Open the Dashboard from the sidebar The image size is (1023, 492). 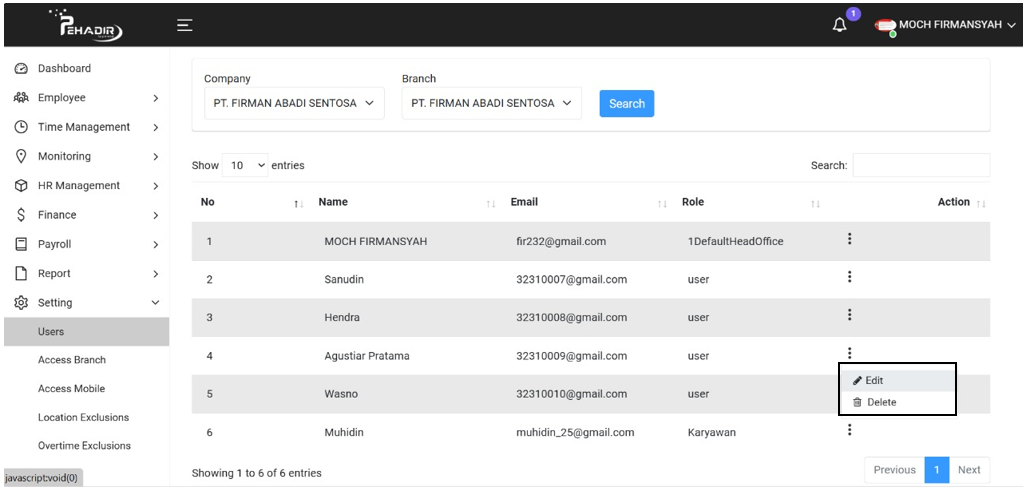64,69
